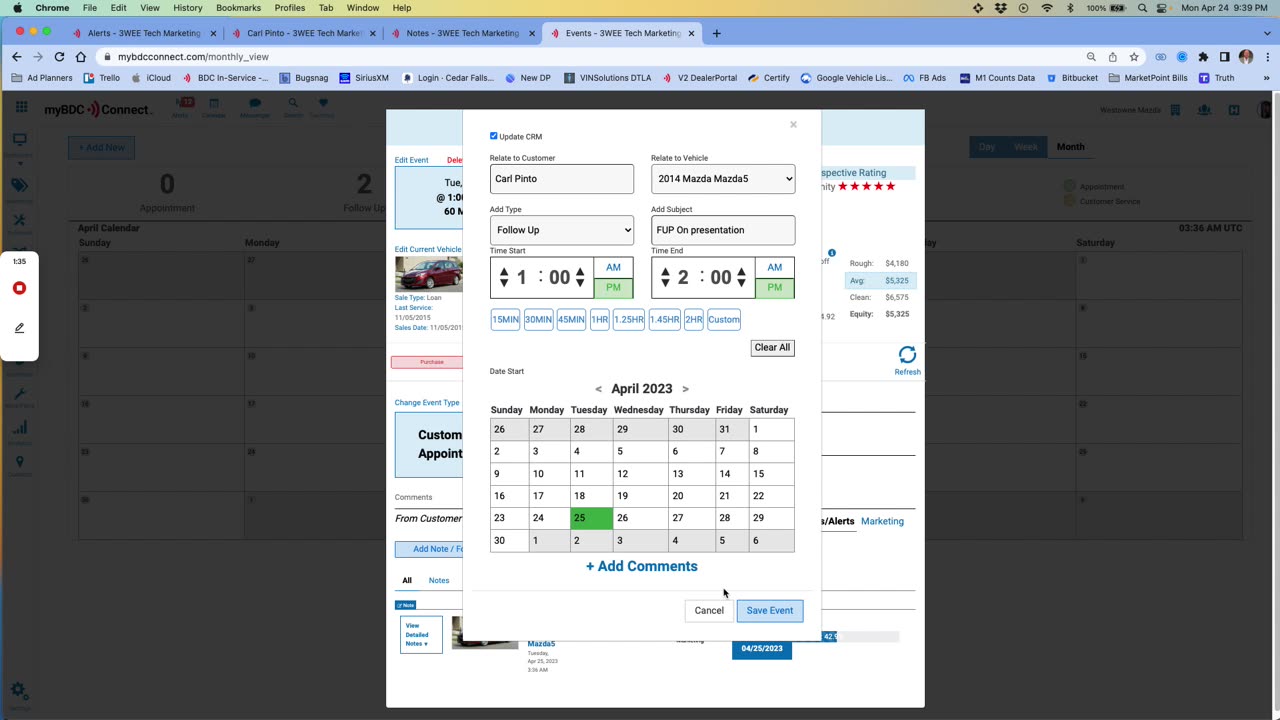This screenshot has width=1280, height=720.
Task: Click the + Add Comments link
Action: click(642, 566)
